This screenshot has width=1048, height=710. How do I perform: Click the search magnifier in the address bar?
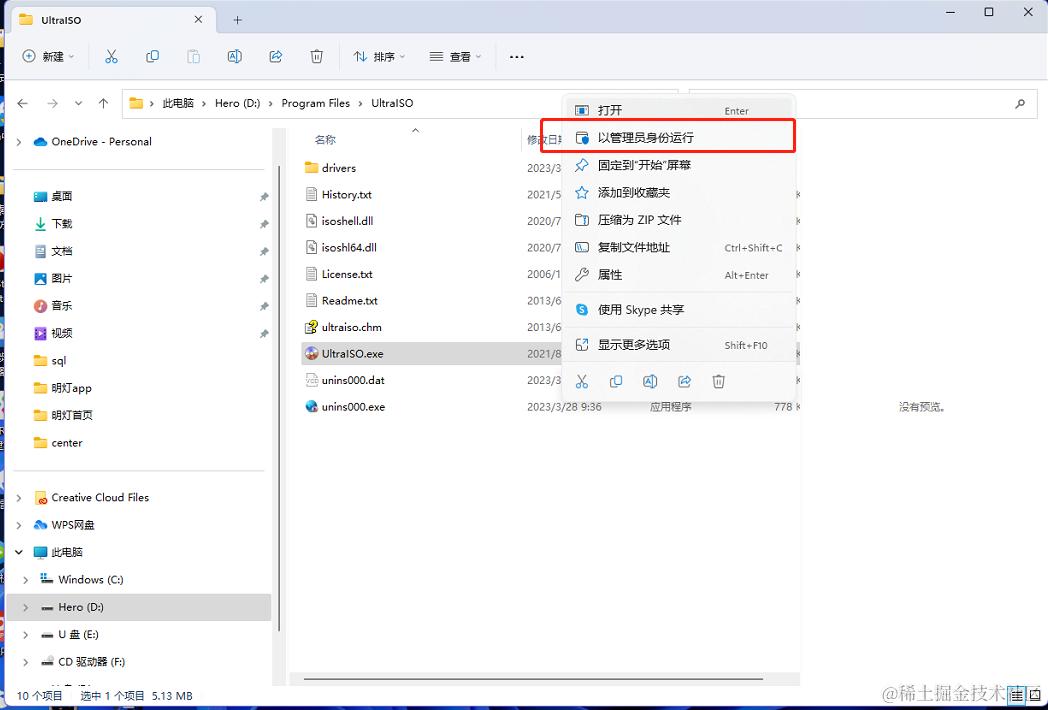click(x=1020, y=103)
